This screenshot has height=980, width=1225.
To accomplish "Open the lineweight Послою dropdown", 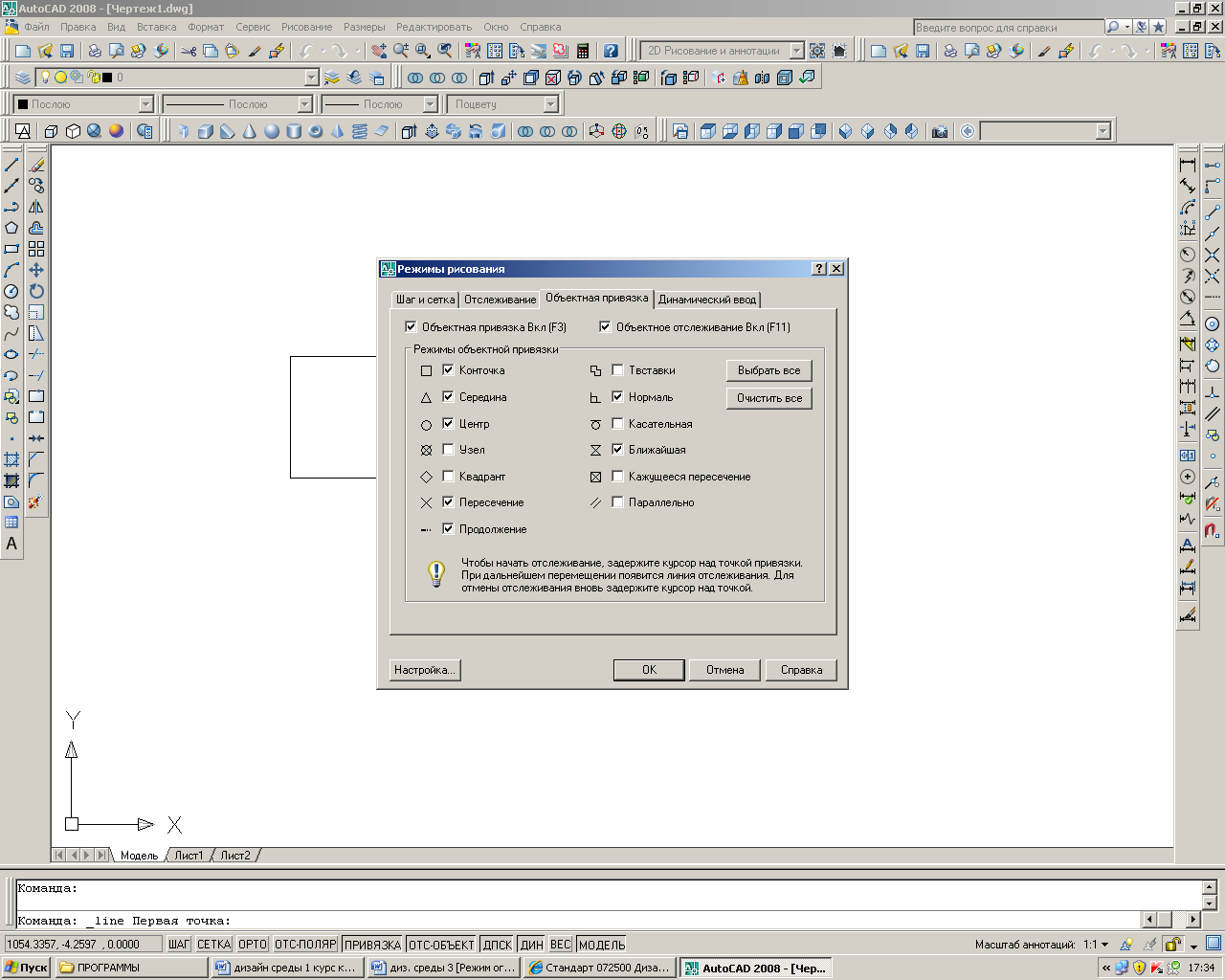I will pyautogui.click(x=431, y=104).
